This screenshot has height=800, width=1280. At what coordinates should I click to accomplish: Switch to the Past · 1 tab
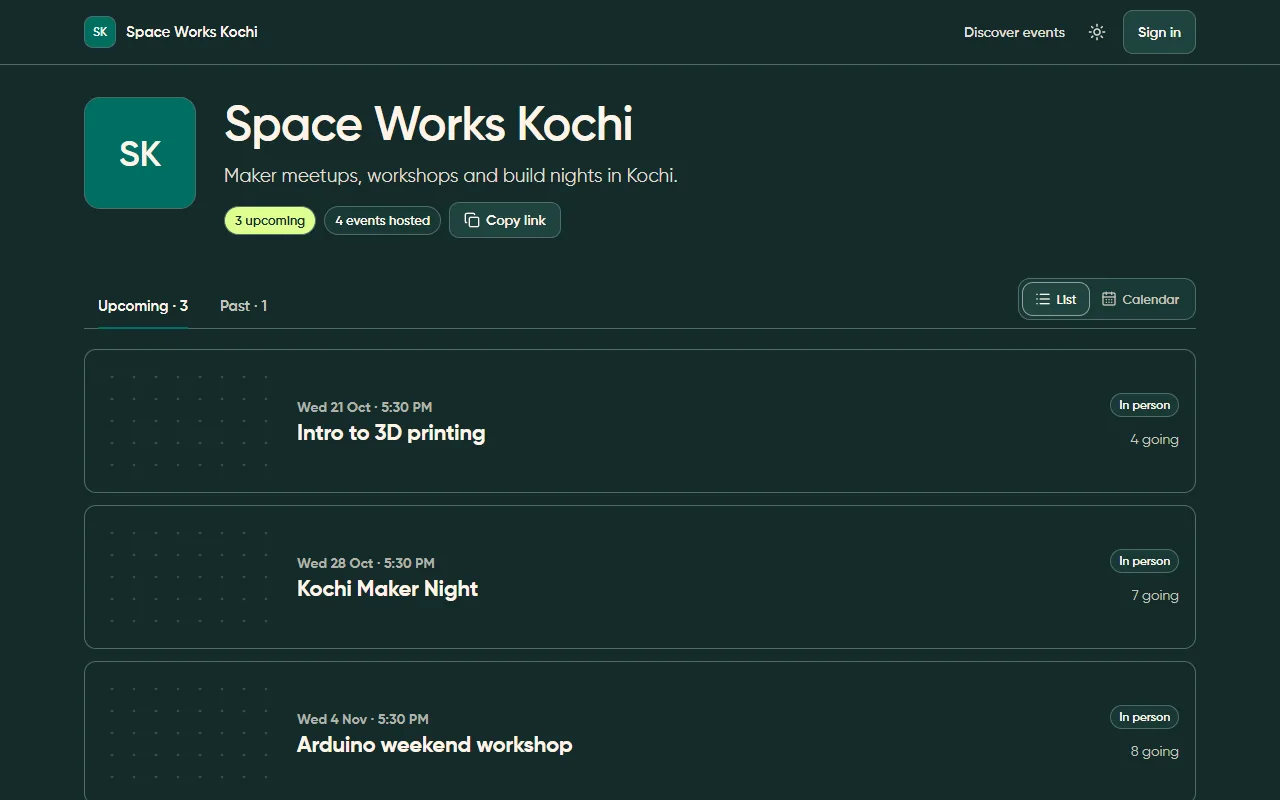243,306
